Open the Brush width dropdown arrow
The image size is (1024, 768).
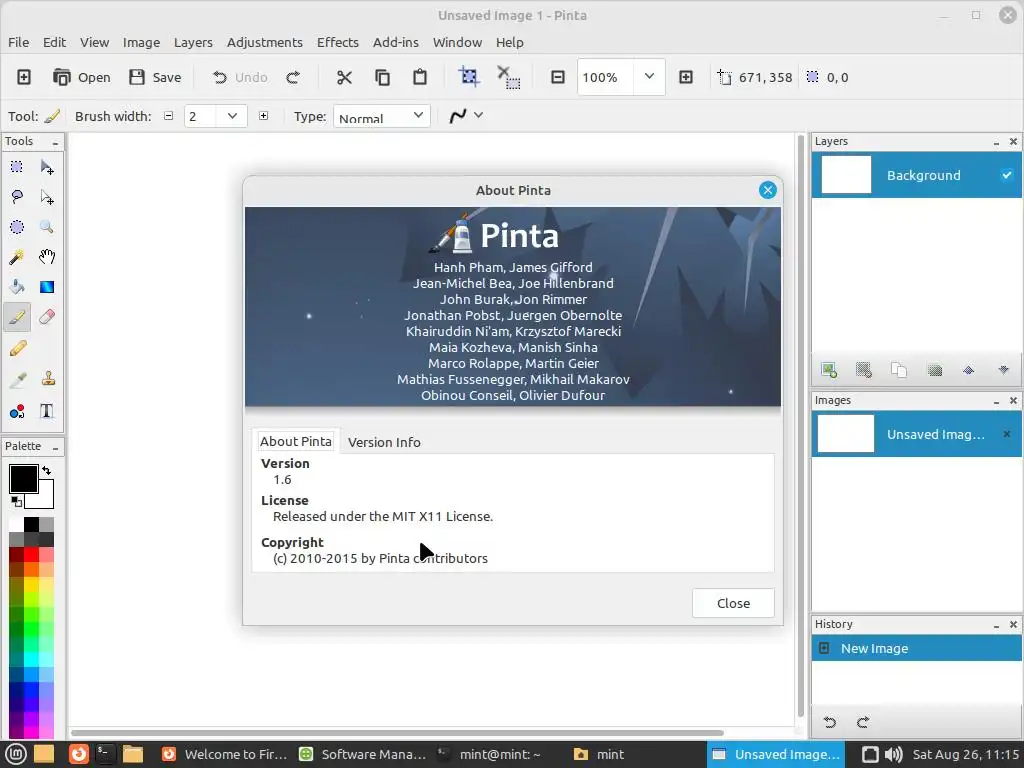click(232, 116)
